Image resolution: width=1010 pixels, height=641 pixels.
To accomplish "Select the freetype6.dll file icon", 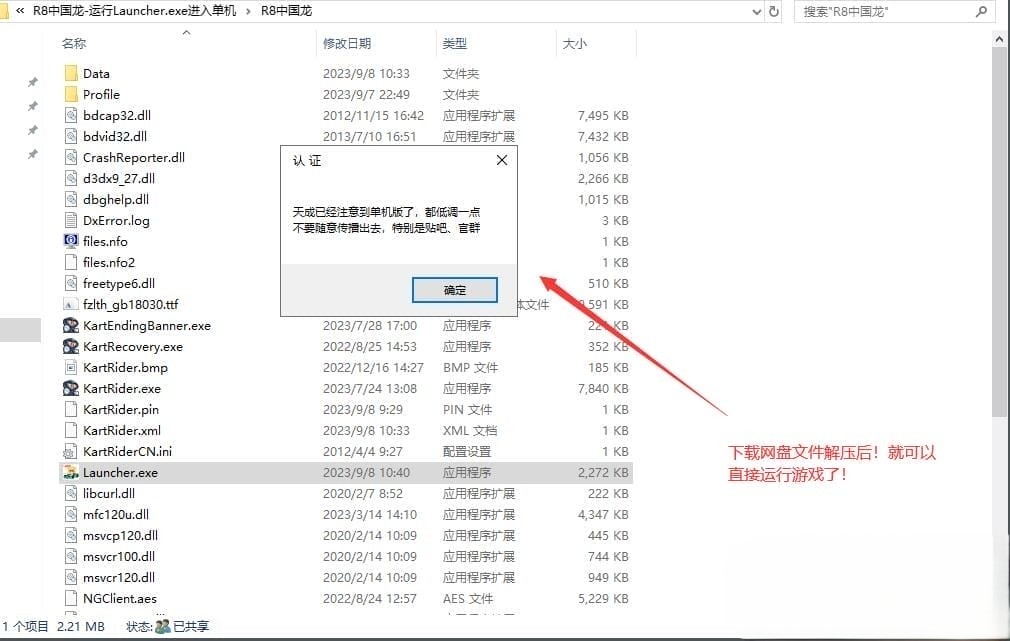I will click(x=71, y=283).
